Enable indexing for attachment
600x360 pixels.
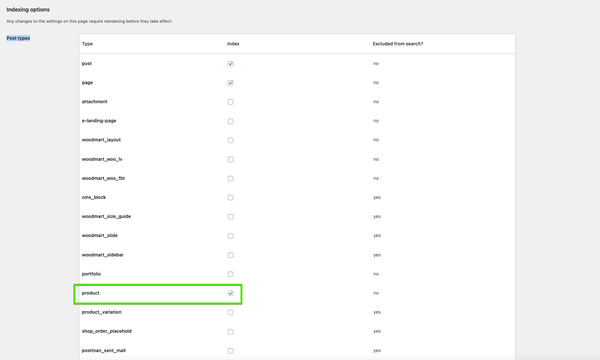point(230,102)
